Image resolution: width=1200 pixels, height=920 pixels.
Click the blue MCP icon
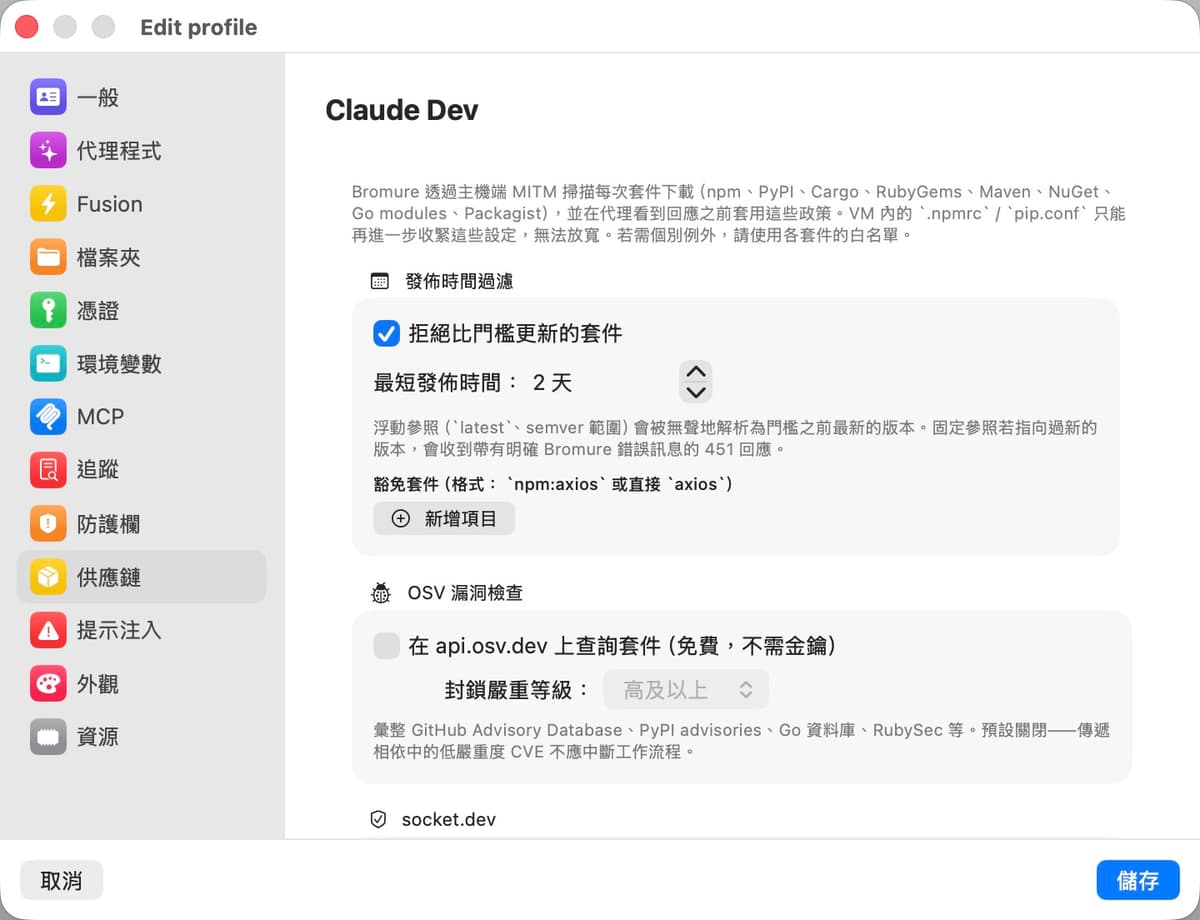48,417
